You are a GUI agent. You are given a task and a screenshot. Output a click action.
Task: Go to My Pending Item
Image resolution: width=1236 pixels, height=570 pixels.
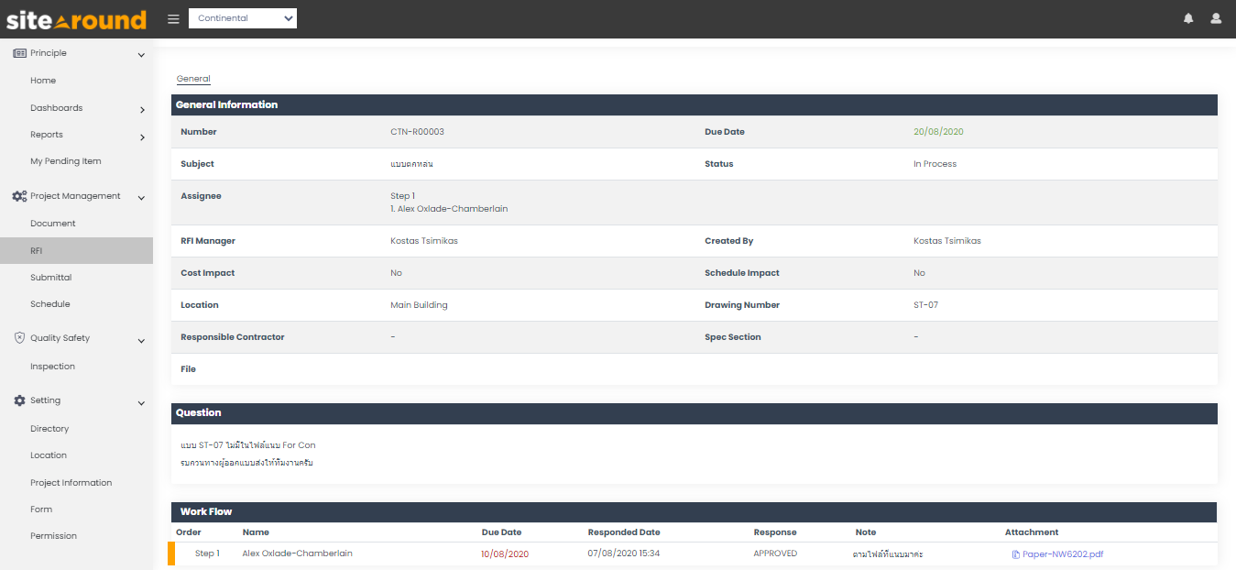tap(65, 161)
